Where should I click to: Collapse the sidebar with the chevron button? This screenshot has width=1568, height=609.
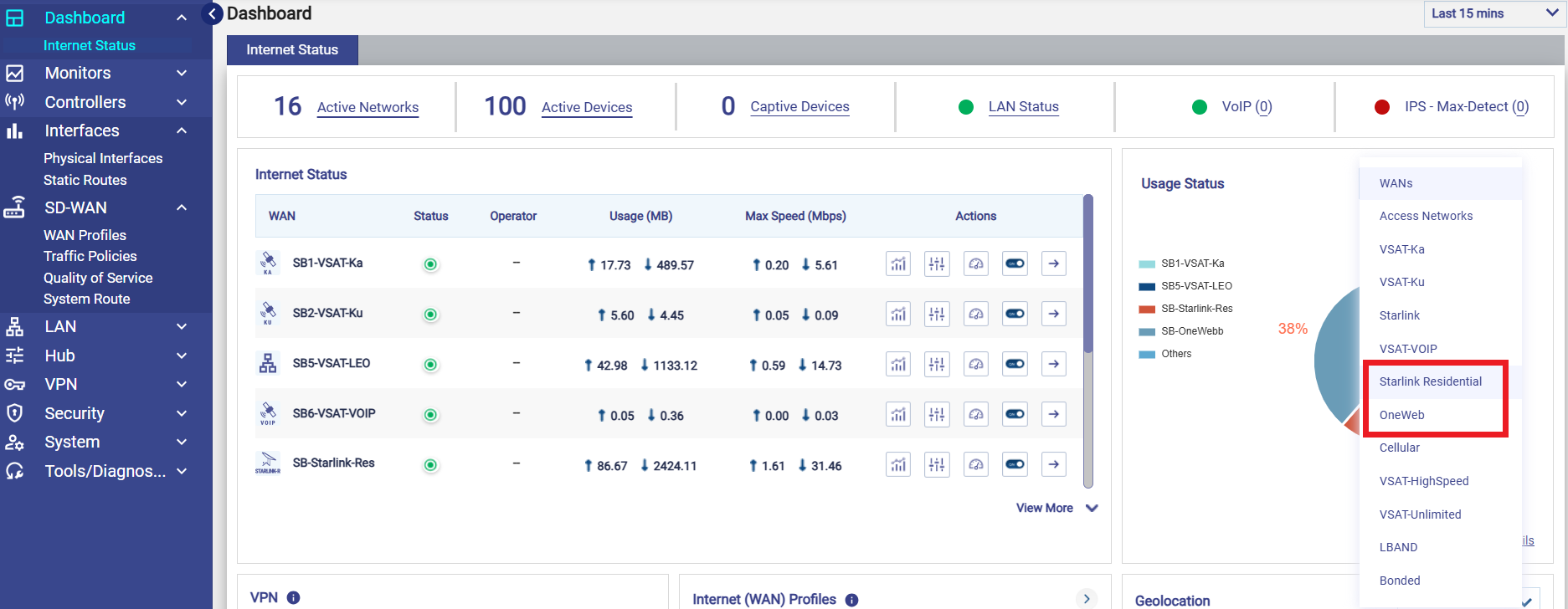click(x=213, y=14)
